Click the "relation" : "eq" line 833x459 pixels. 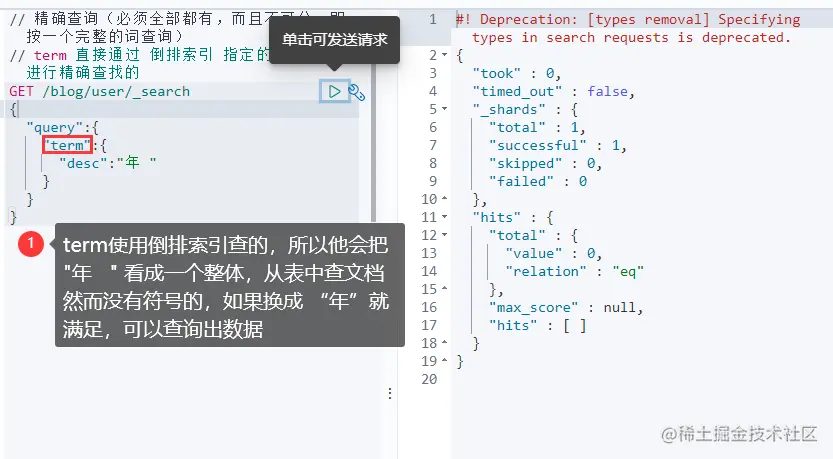pos(574,271)
